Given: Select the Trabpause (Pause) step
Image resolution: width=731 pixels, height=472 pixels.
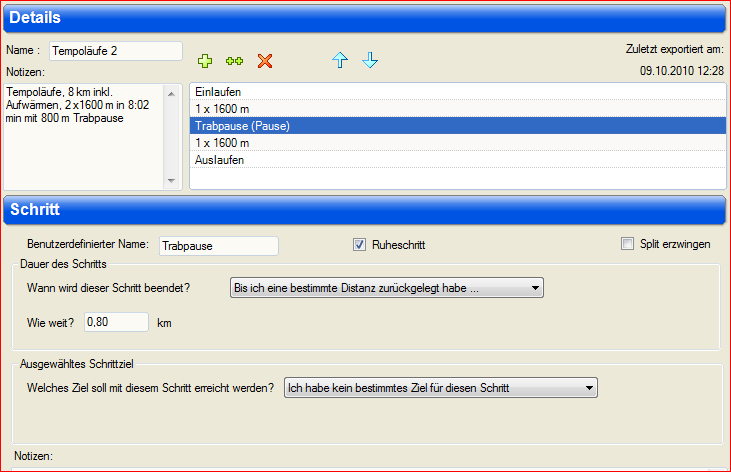Looking at the screenshot, I should pos(457,125).
